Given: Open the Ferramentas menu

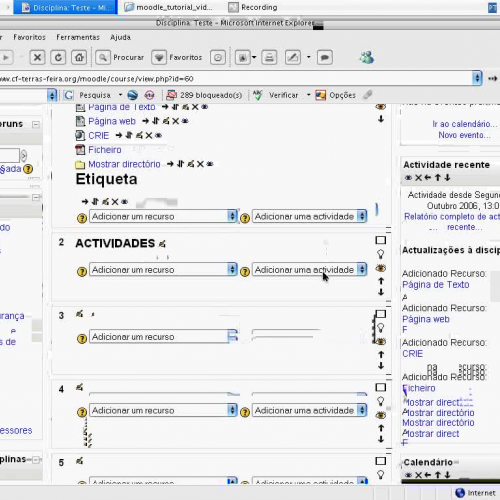Looking at the screenshot, I should [78, 37].
